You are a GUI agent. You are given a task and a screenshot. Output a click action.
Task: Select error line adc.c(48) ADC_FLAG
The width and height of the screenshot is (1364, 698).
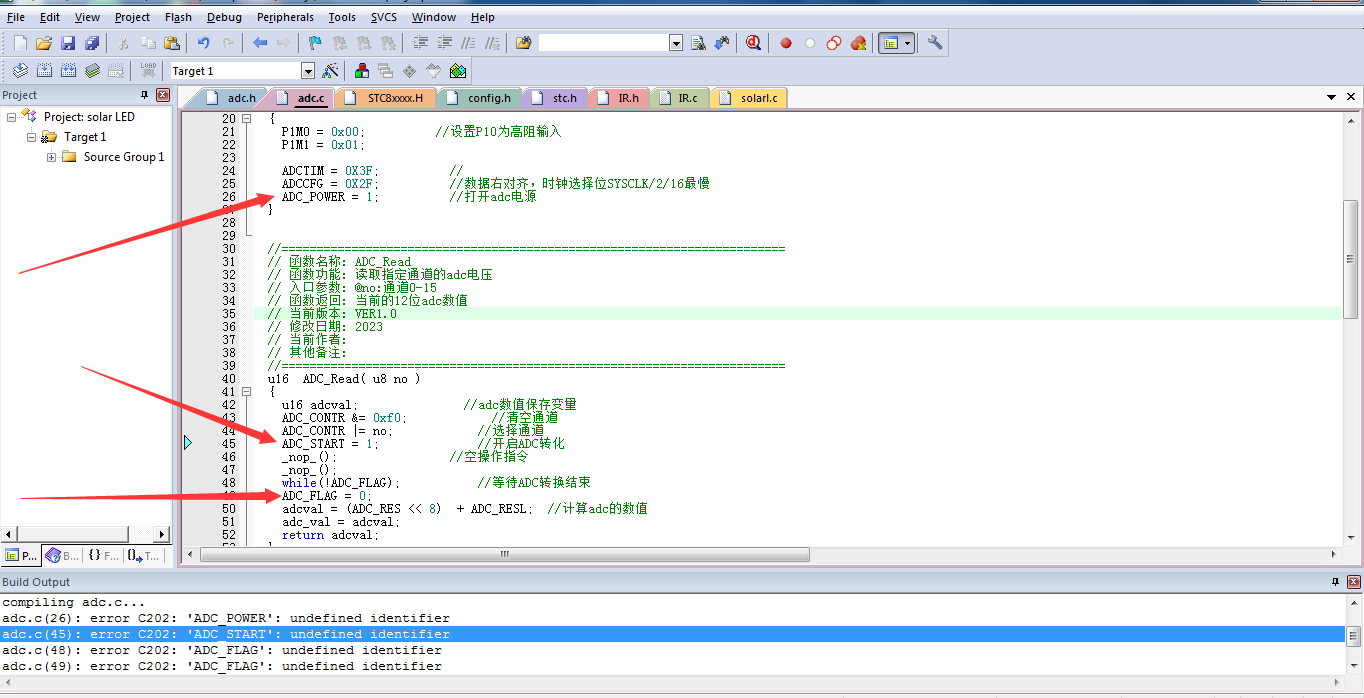click(x=673, y=650)
